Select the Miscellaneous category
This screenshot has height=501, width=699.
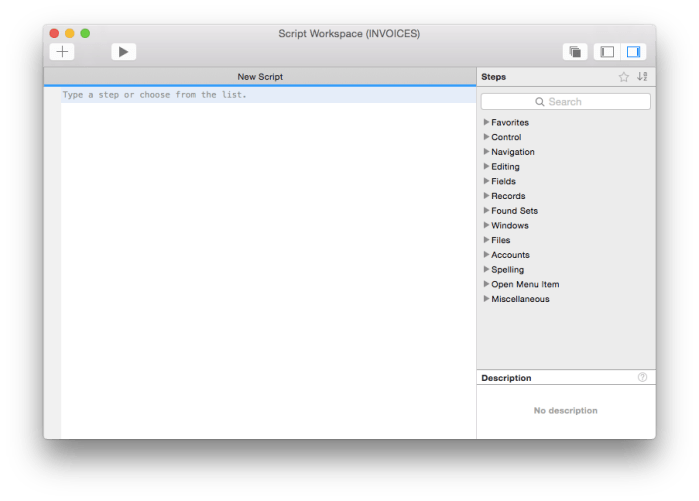pos(520,299)
